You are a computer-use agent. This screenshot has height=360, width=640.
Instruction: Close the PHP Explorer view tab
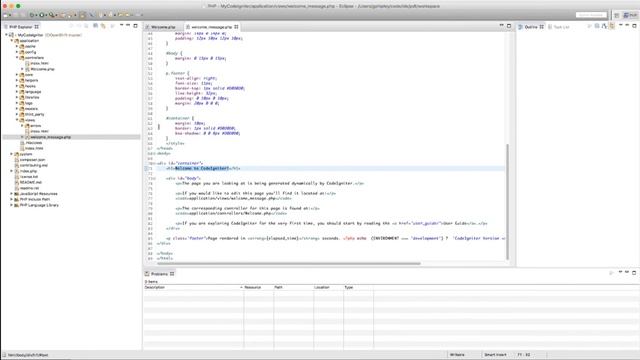(37, 27)
